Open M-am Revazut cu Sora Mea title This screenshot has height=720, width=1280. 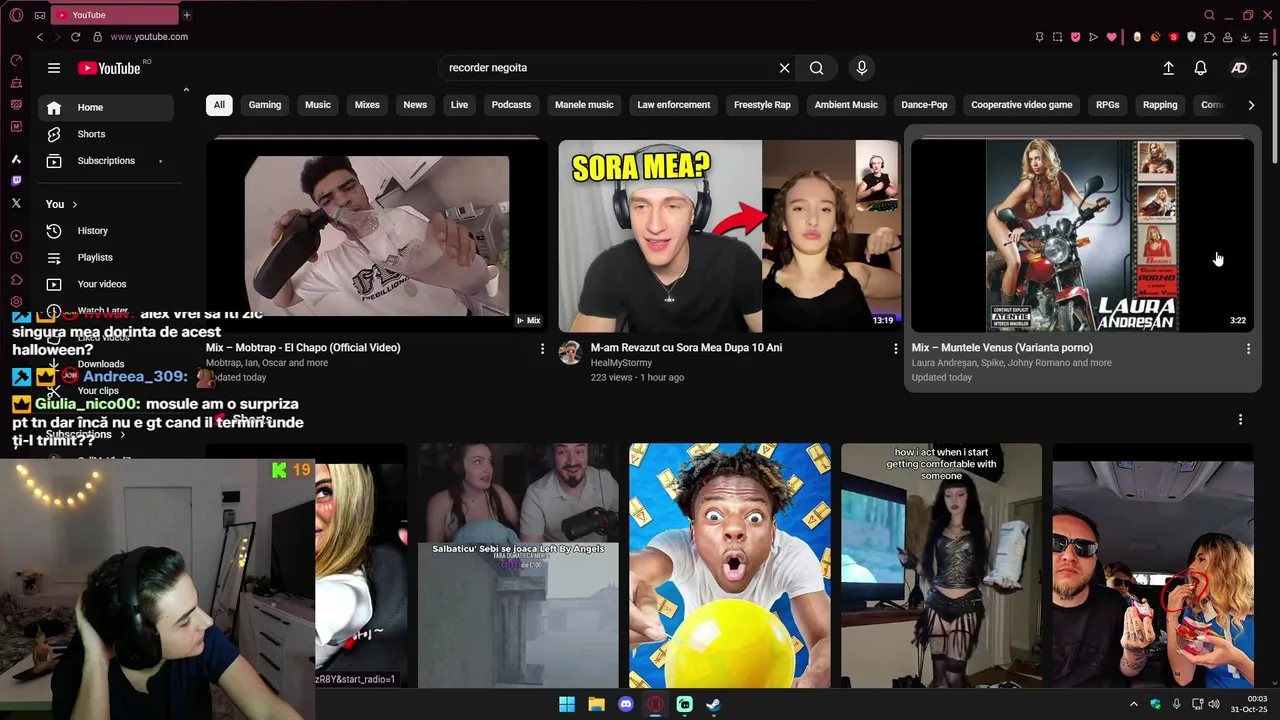click(x=686, y=348)
